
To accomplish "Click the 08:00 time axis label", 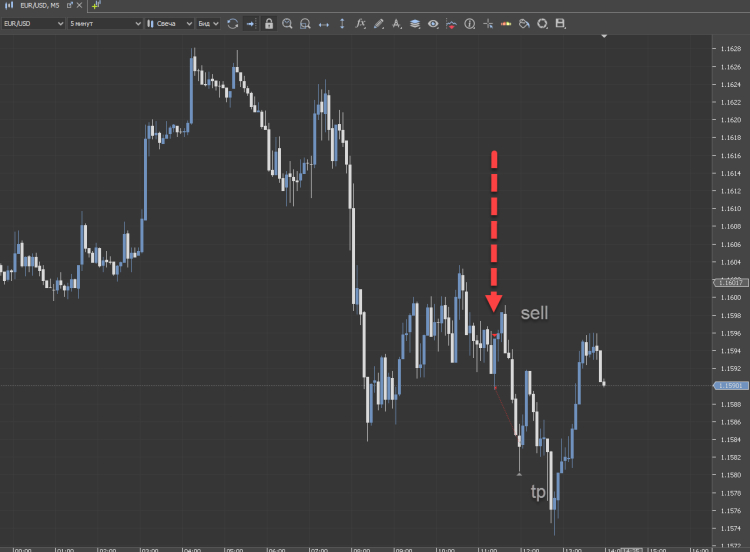I will pyautogui.click(x=361, y=550).
